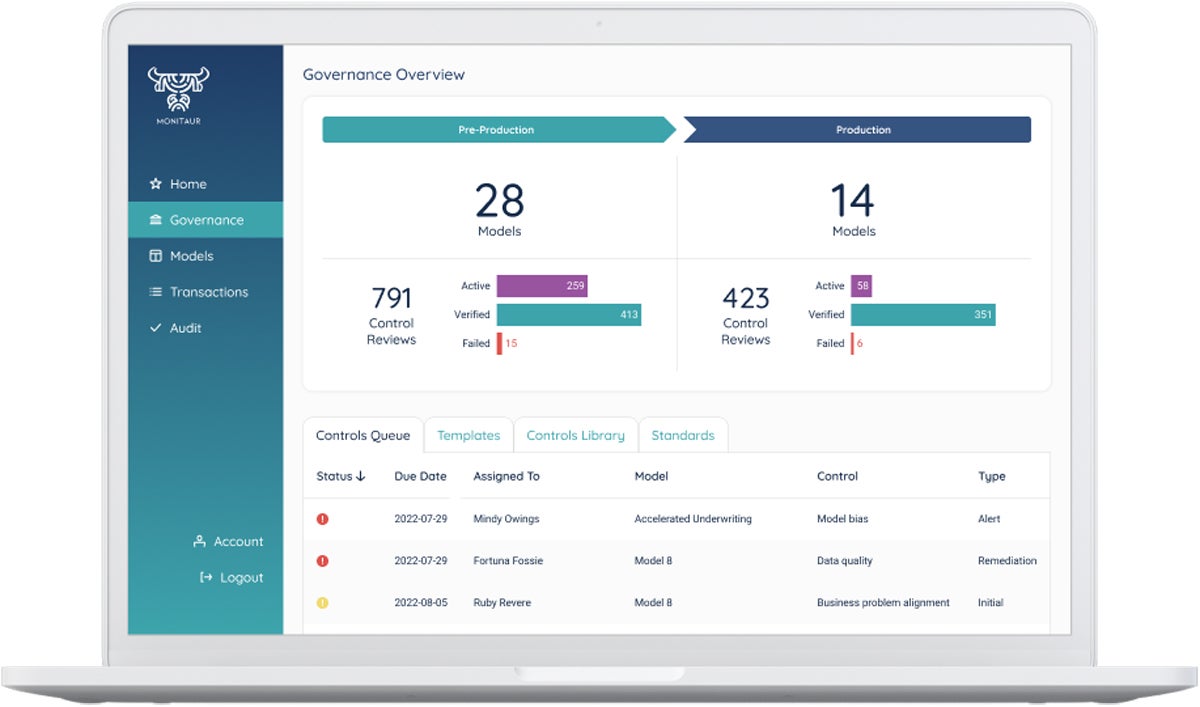The width and height of the screenshot is (1200, 707).
Task: Click the red status icon for Fortuna Fossie
Action: pos(322,561)
